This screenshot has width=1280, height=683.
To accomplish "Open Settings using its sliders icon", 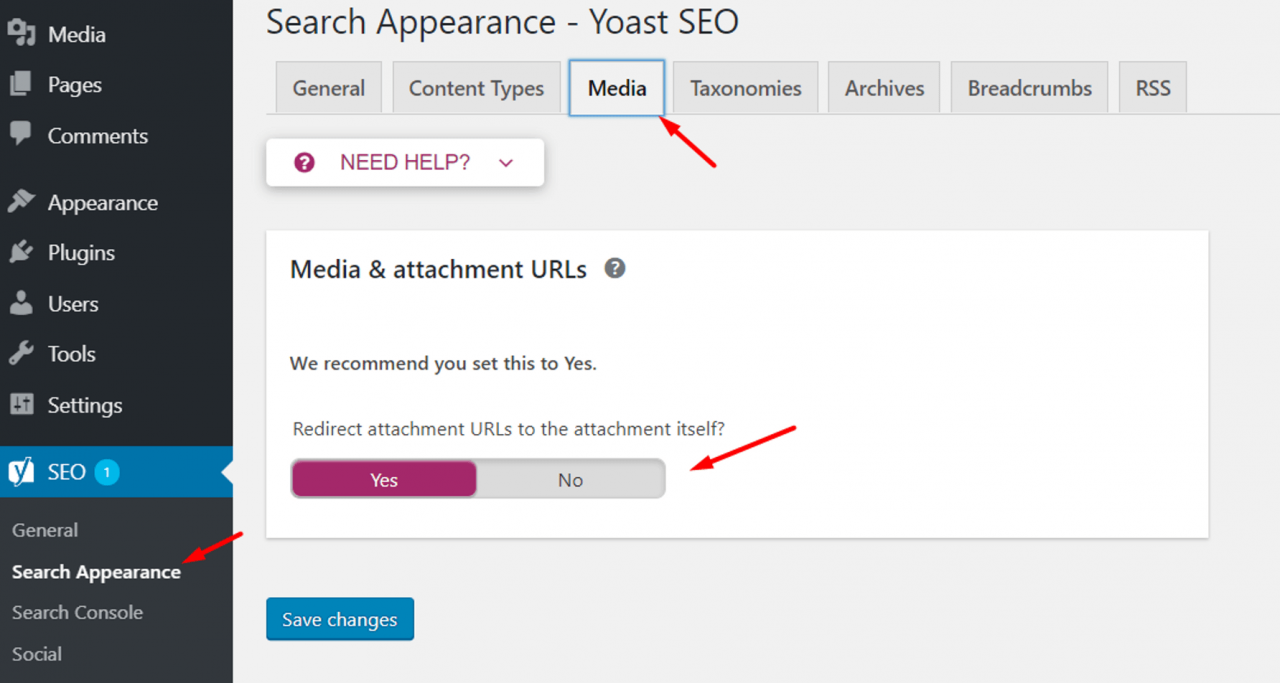I will [x=20, y=405].
